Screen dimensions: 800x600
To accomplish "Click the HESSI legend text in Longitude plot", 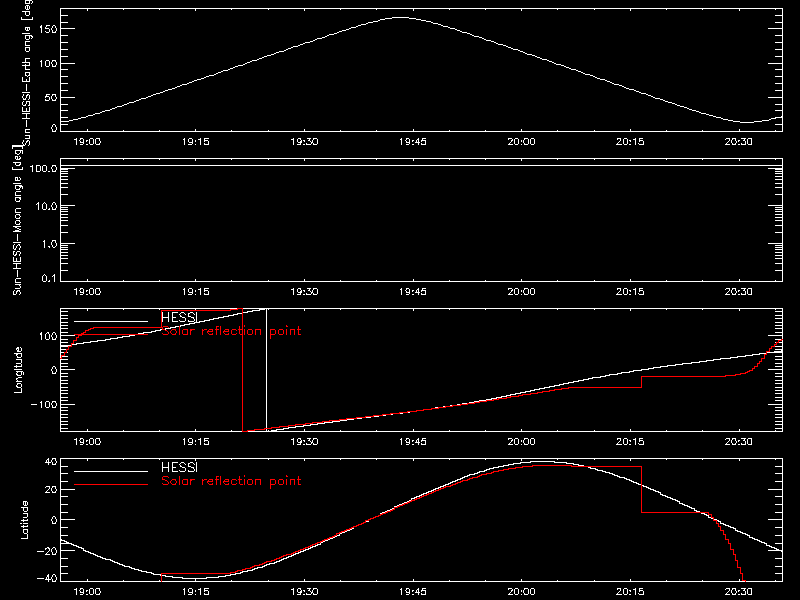I will (x=179, y=317).
